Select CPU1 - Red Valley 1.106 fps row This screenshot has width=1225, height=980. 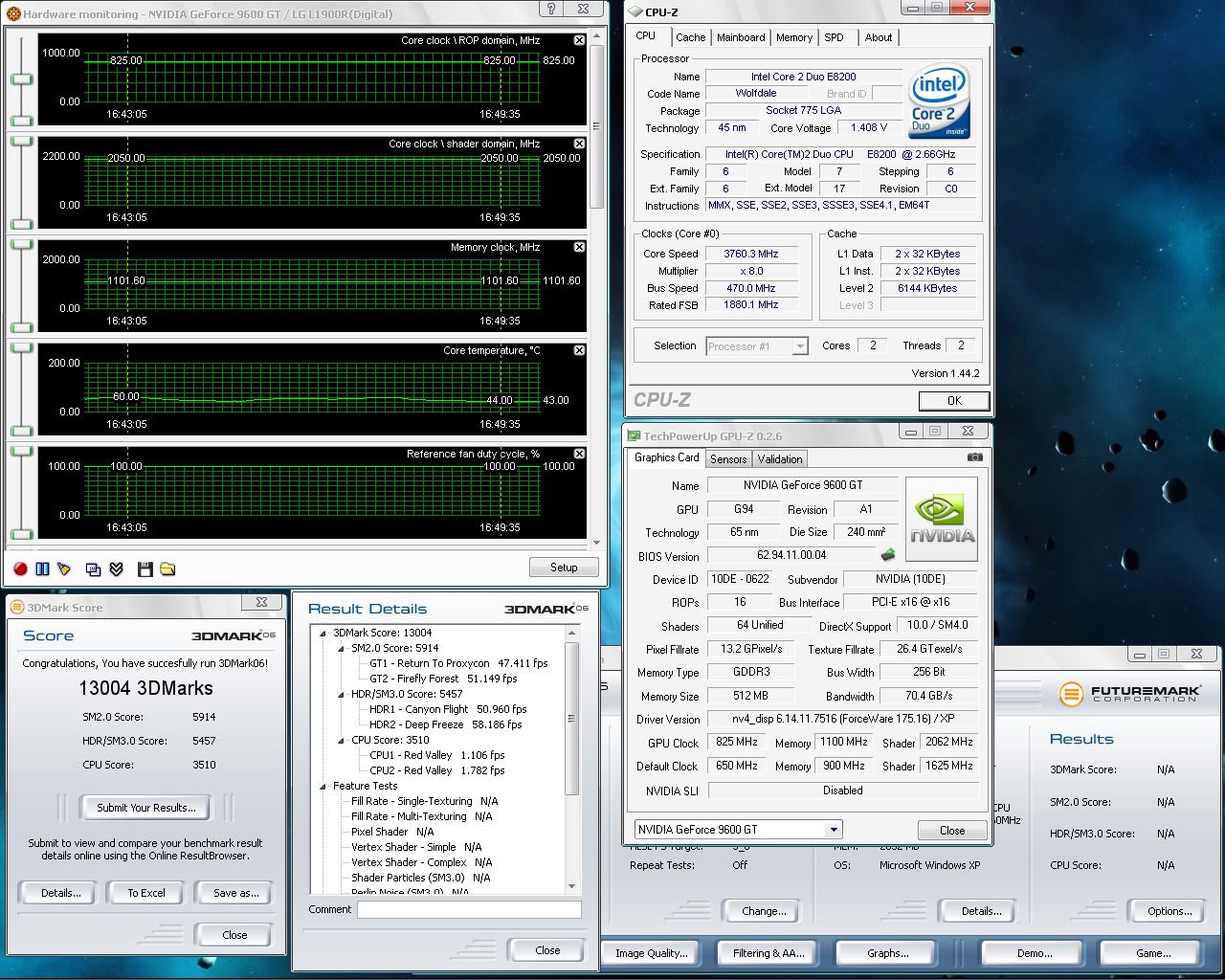click(437, 755)
